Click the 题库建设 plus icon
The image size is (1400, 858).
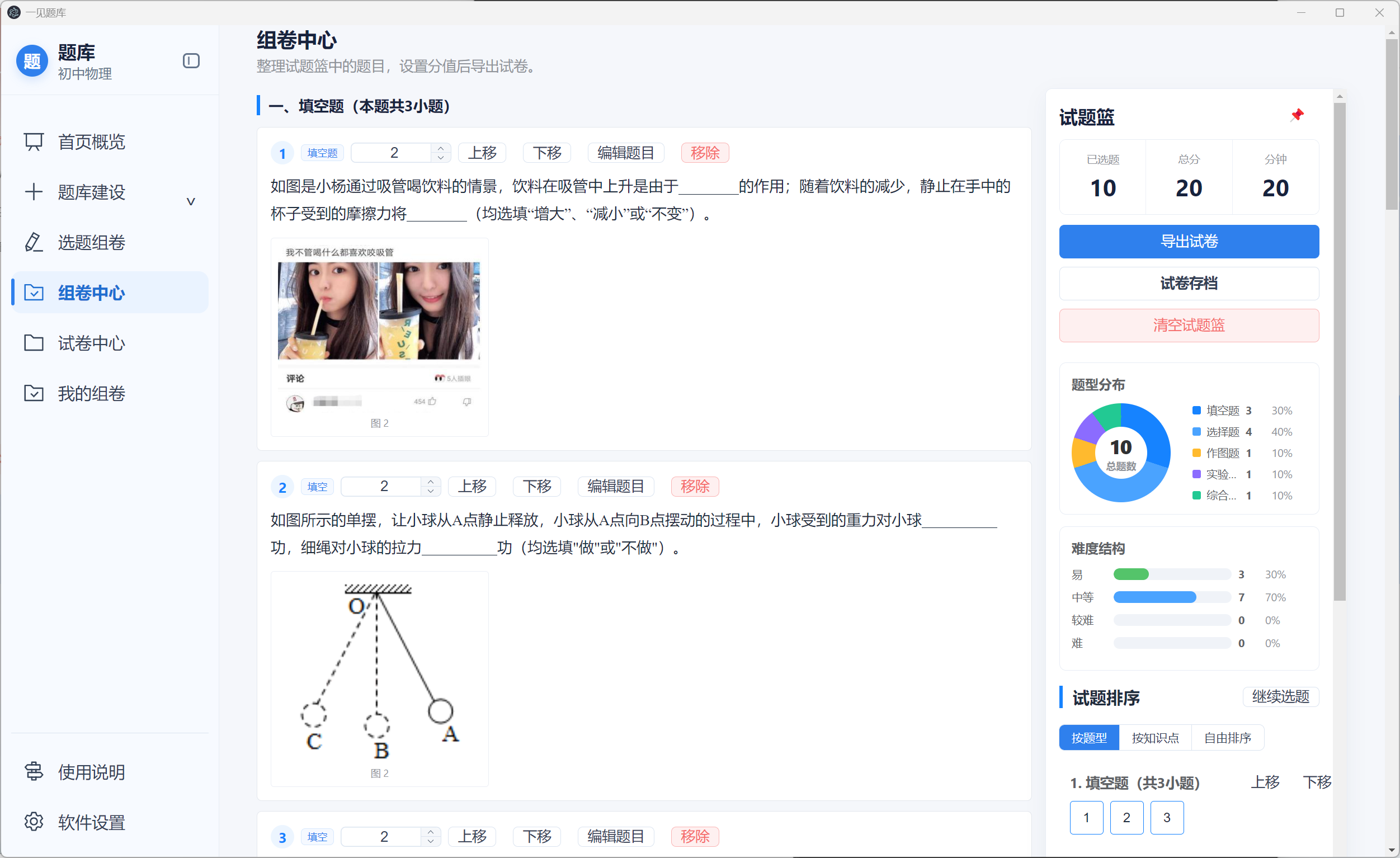[x=34, y=191]
